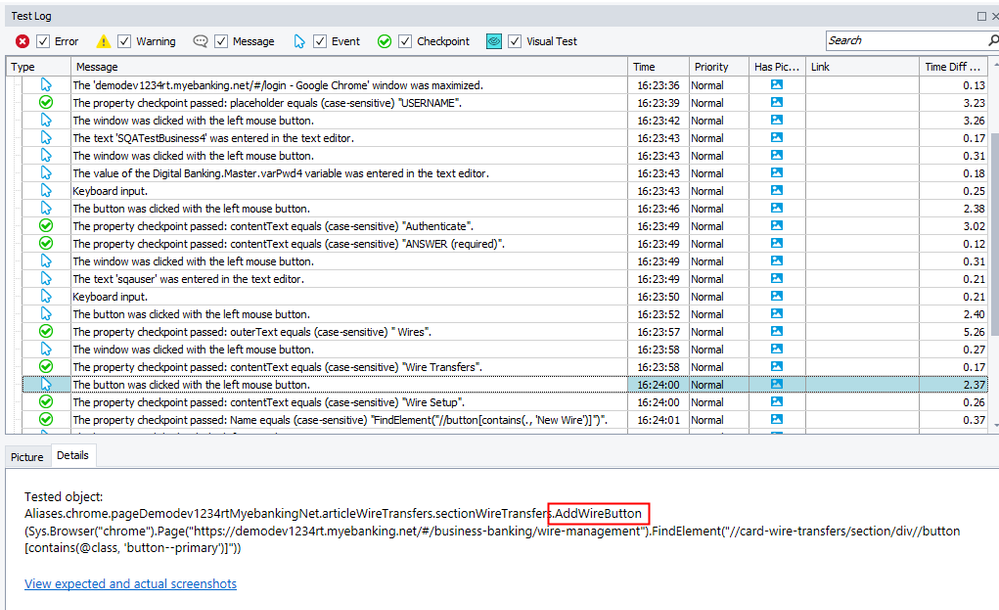Click the red Error filter icon
999x610 pixels.
(x=22, y=41)
